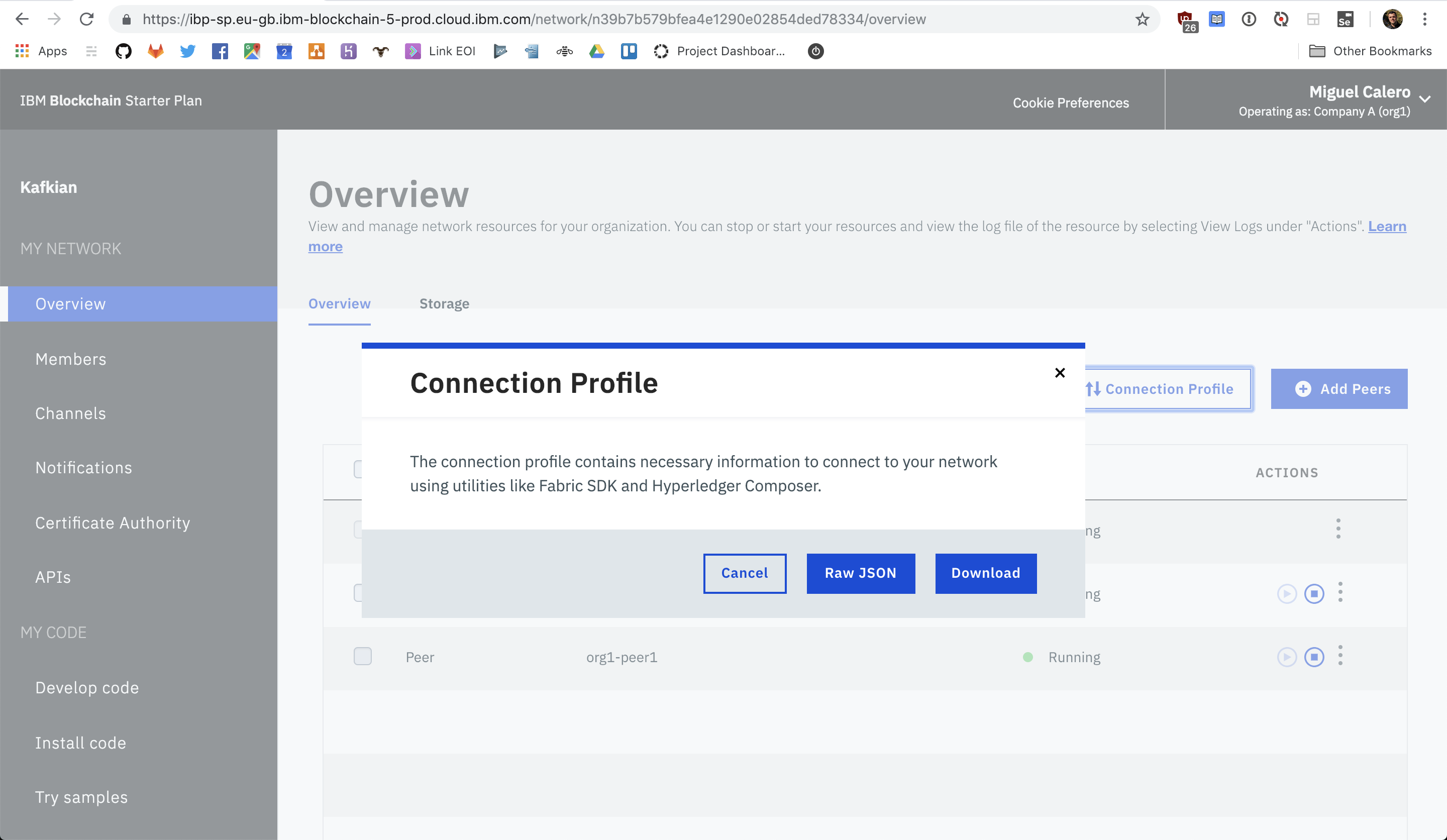The width and height of the screenshot is (1447, 840).
Task: Click the GitHub bookmark icon
Action: tap(124, 51)
